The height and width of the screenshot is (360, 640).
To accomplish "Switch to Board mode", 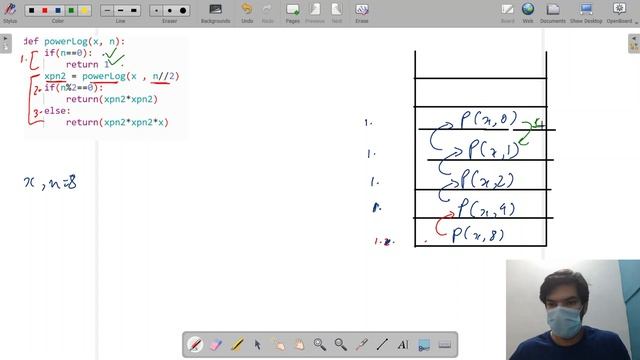I will pyautogui.click(x=507, y=13).
